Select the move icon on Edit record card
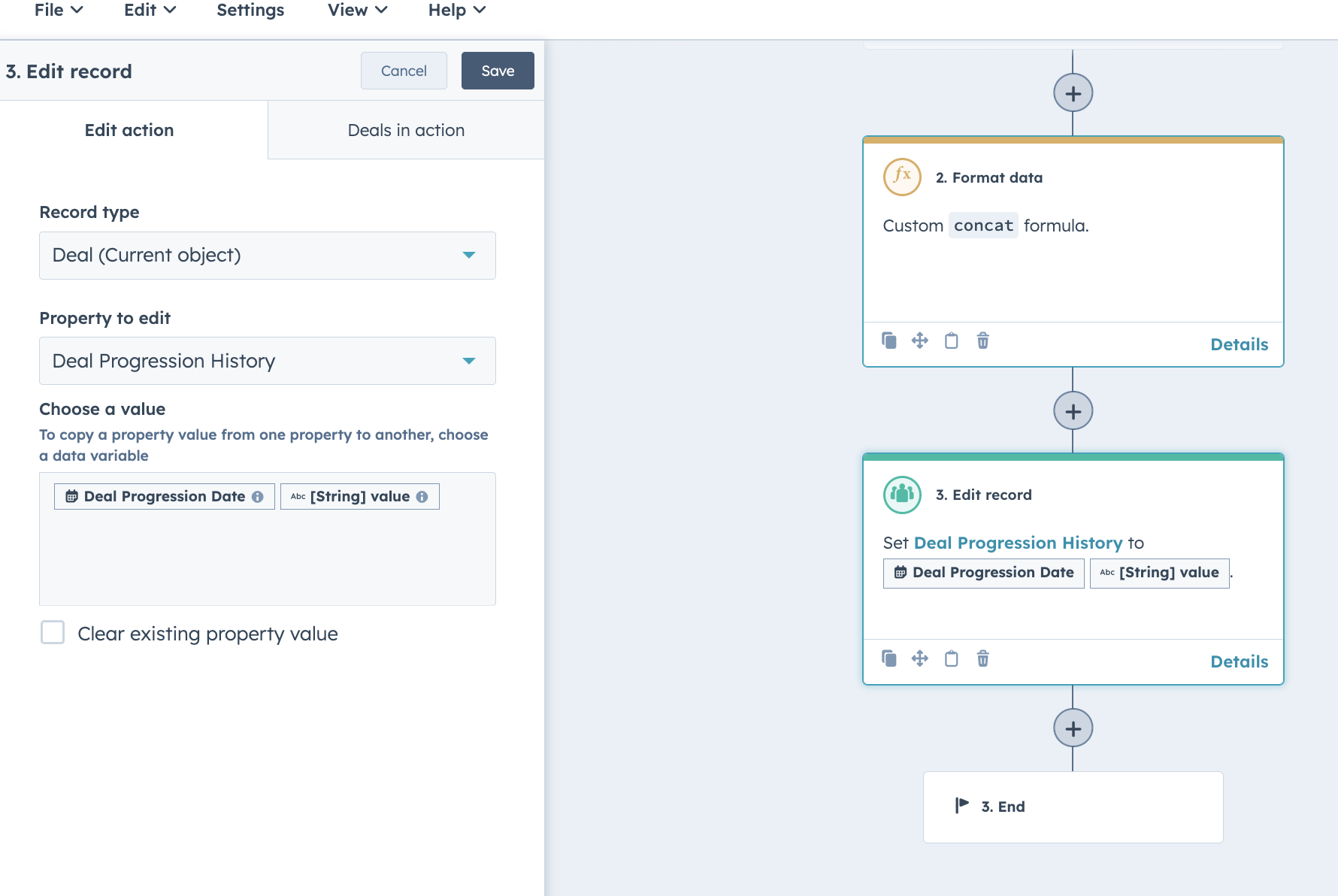This screenshot has height=896, width=1338. click(920, 659)
